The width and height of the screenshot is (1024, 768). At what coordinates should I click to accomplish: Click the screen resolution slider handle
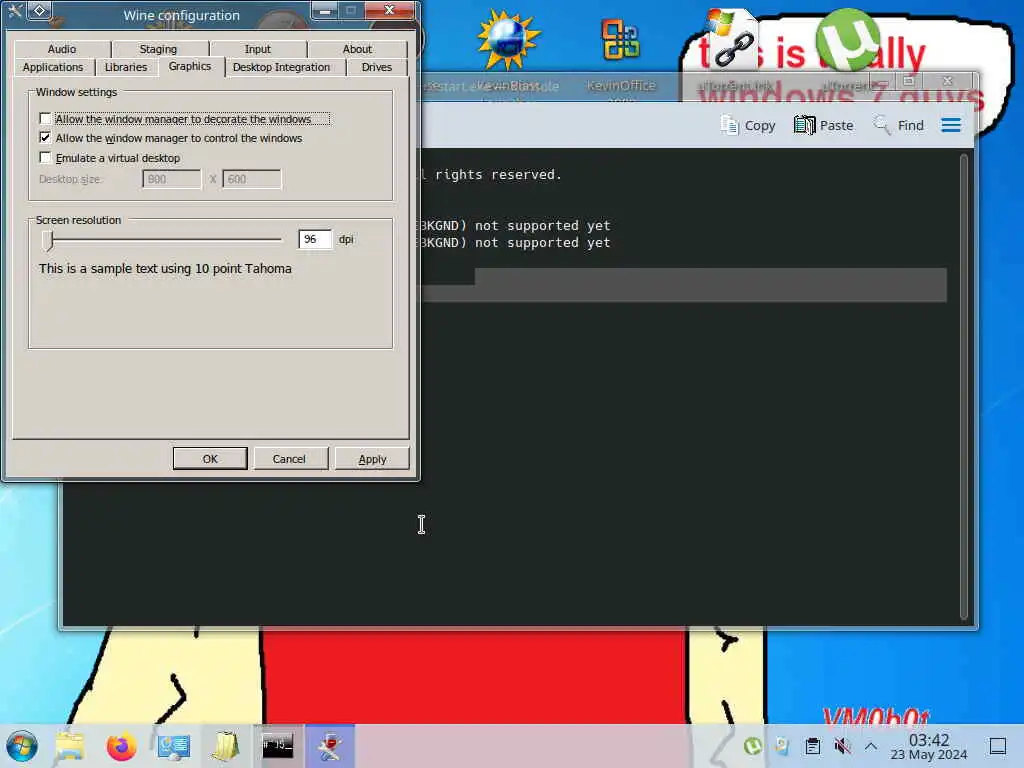(x=48, y=240)
